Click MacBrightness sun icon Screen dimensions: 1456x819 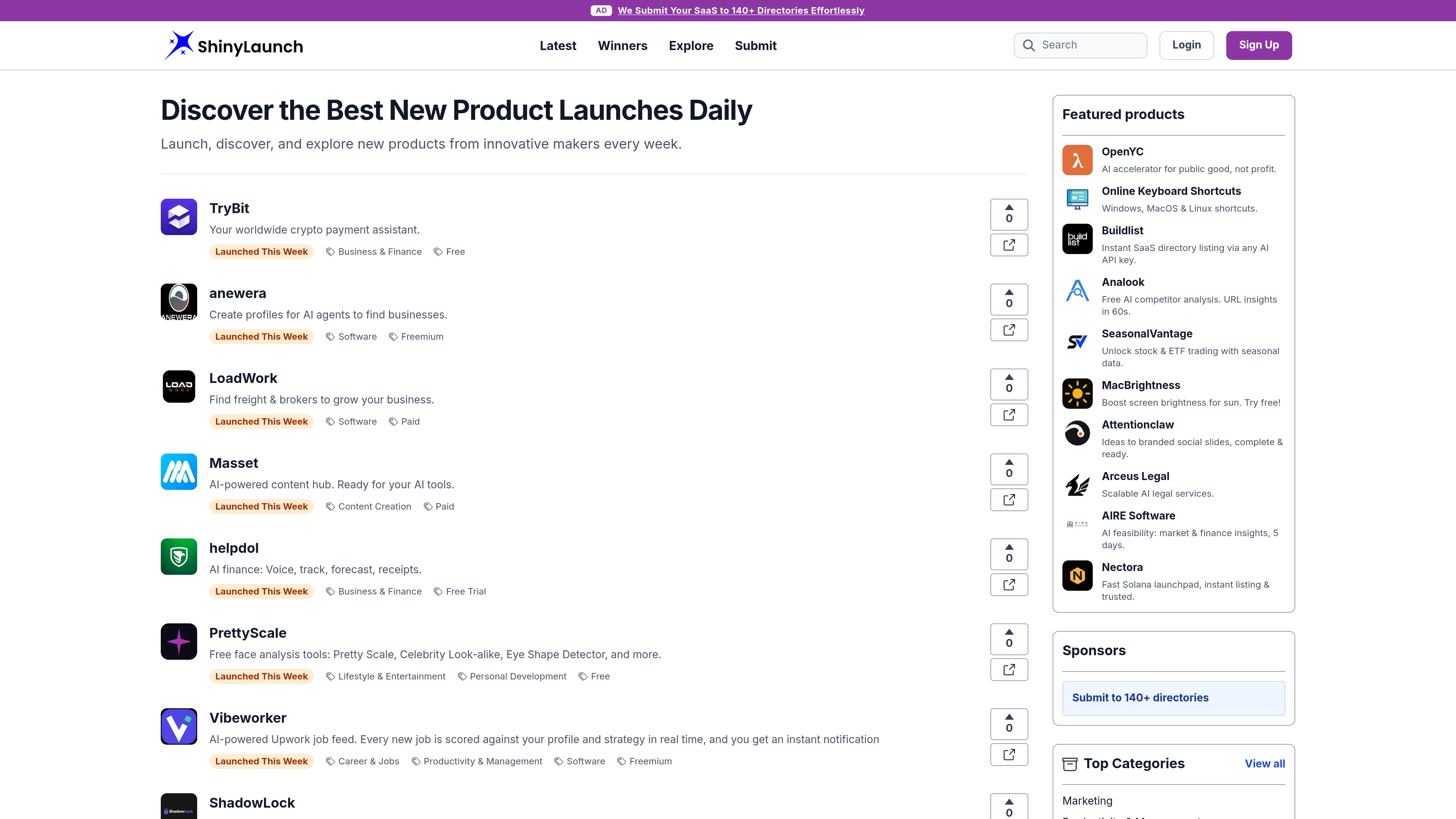coord(1077,394)
